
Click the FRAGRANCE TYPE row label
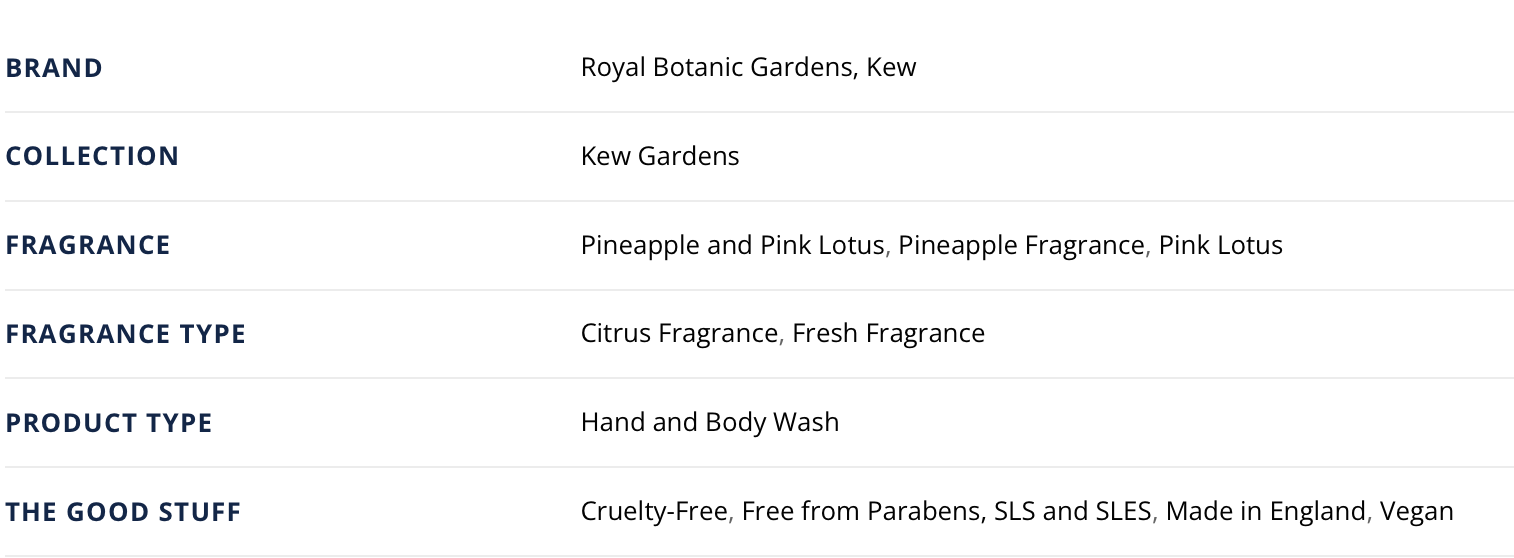coord(125,334)
